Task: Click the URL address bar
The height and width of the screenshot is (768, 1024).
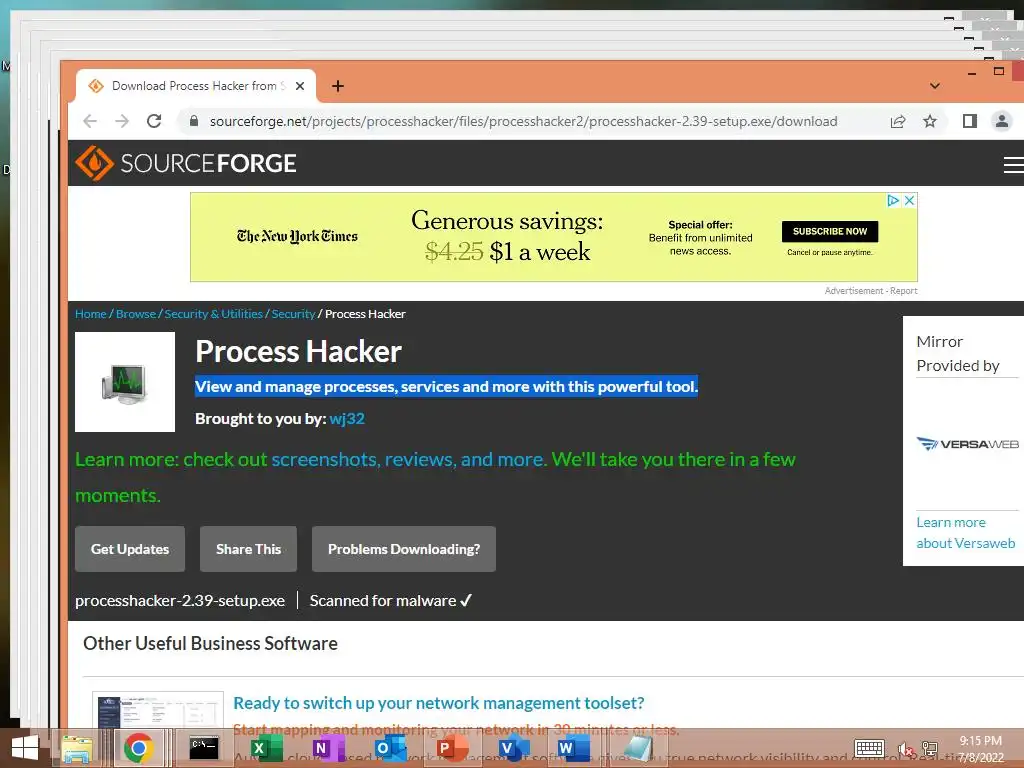Action: [522, 121]
